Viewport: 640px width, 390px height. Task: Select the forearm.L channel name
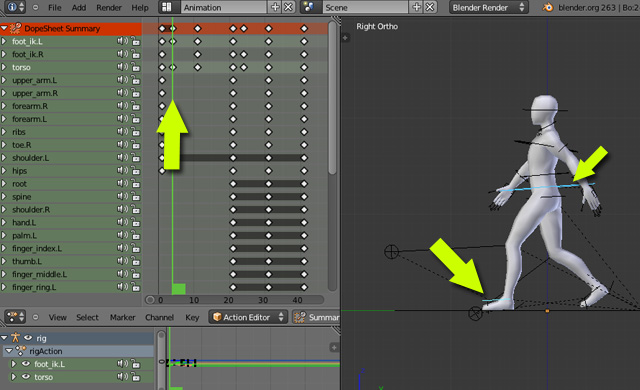[x=29, y=119]
